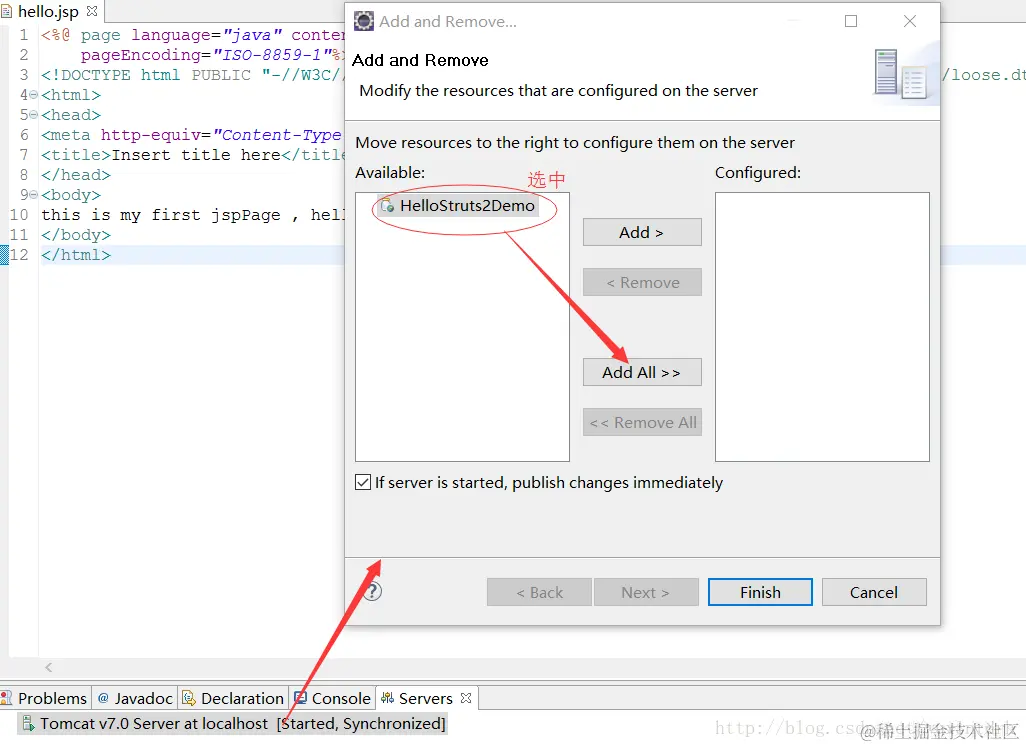Screen dimensions: 1026x748
Task: Collapse the html tag fold on line 4
Action: pyautogui.click(x=34, y=95)
